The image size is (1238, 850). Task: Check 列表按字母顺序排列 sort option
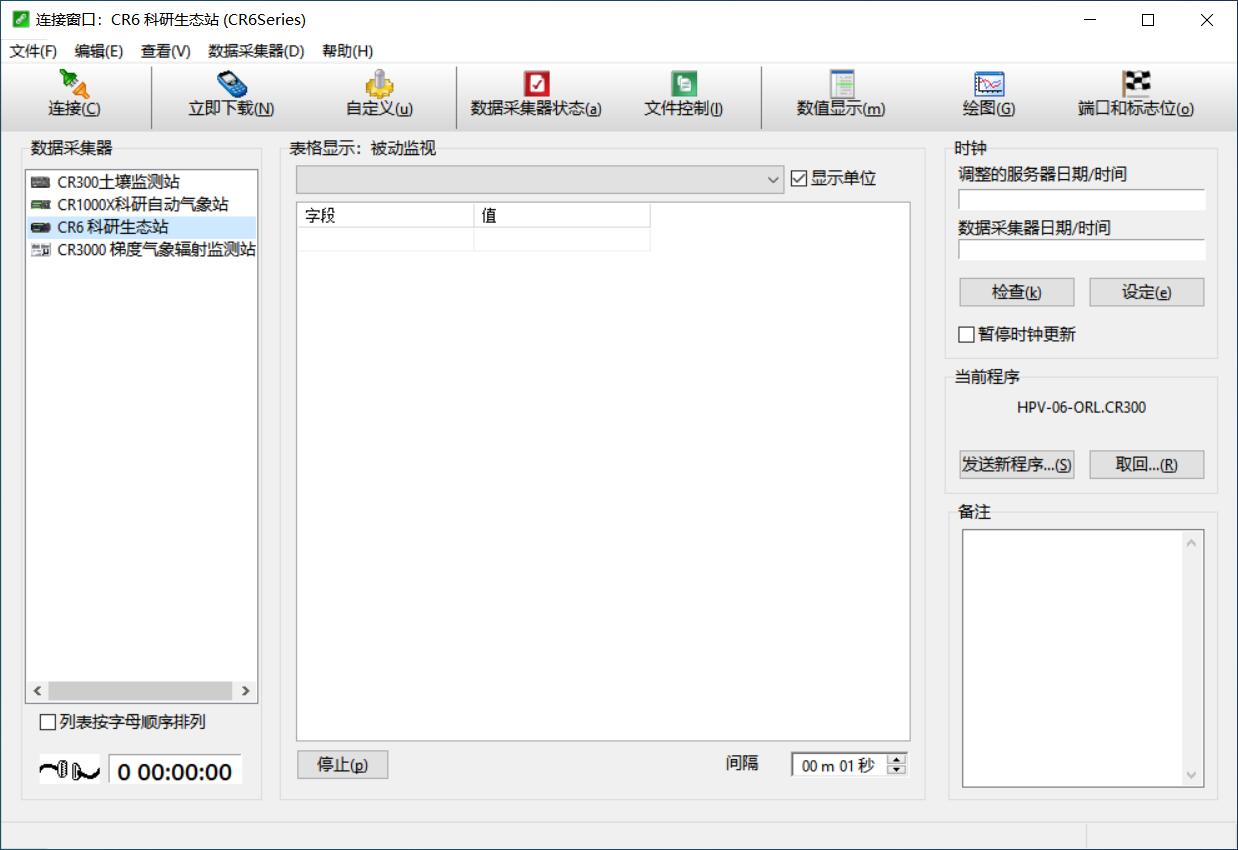pos(47,722)
